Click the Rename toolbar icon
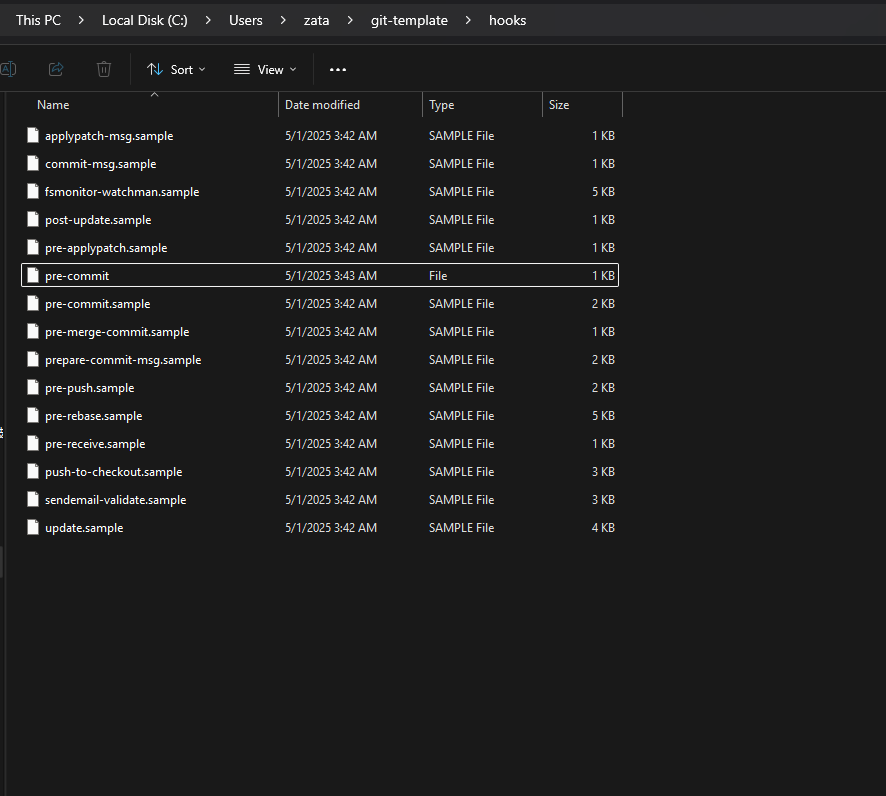Image resolution: width=886 pixels, height=796 pixels. pyautogui.click(x=8, y=69)
